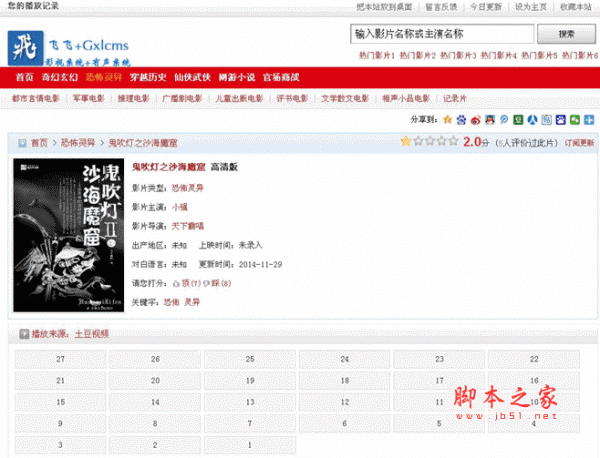Viewport: 600px width, 458px height.
Task: Upvote with the 顶(7) thumbs-up
Action: pos(187,283)
